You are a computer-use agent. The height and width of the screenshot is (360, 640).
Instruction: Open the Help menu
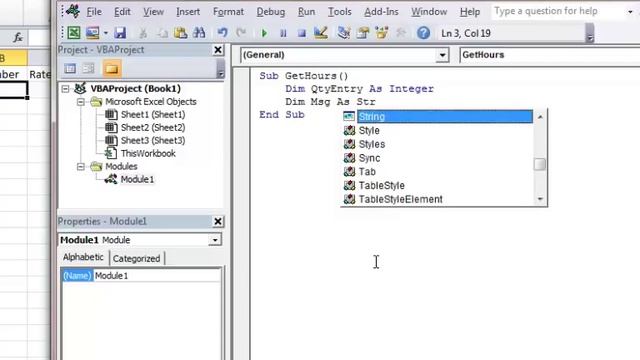pyautogui.click(x=470, y=12)
